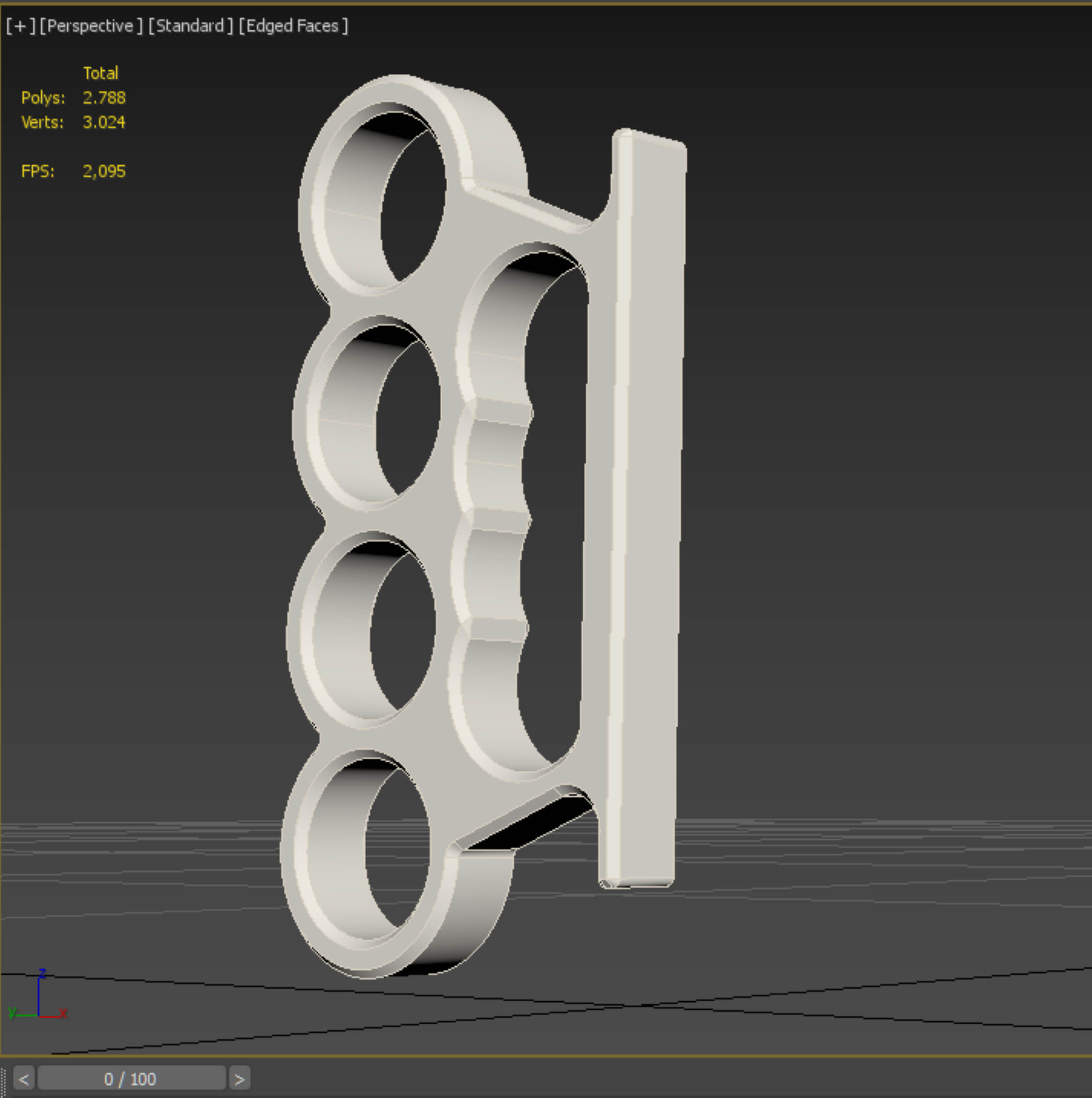Click the previous frame arrow on time slider

point(24,1078)
